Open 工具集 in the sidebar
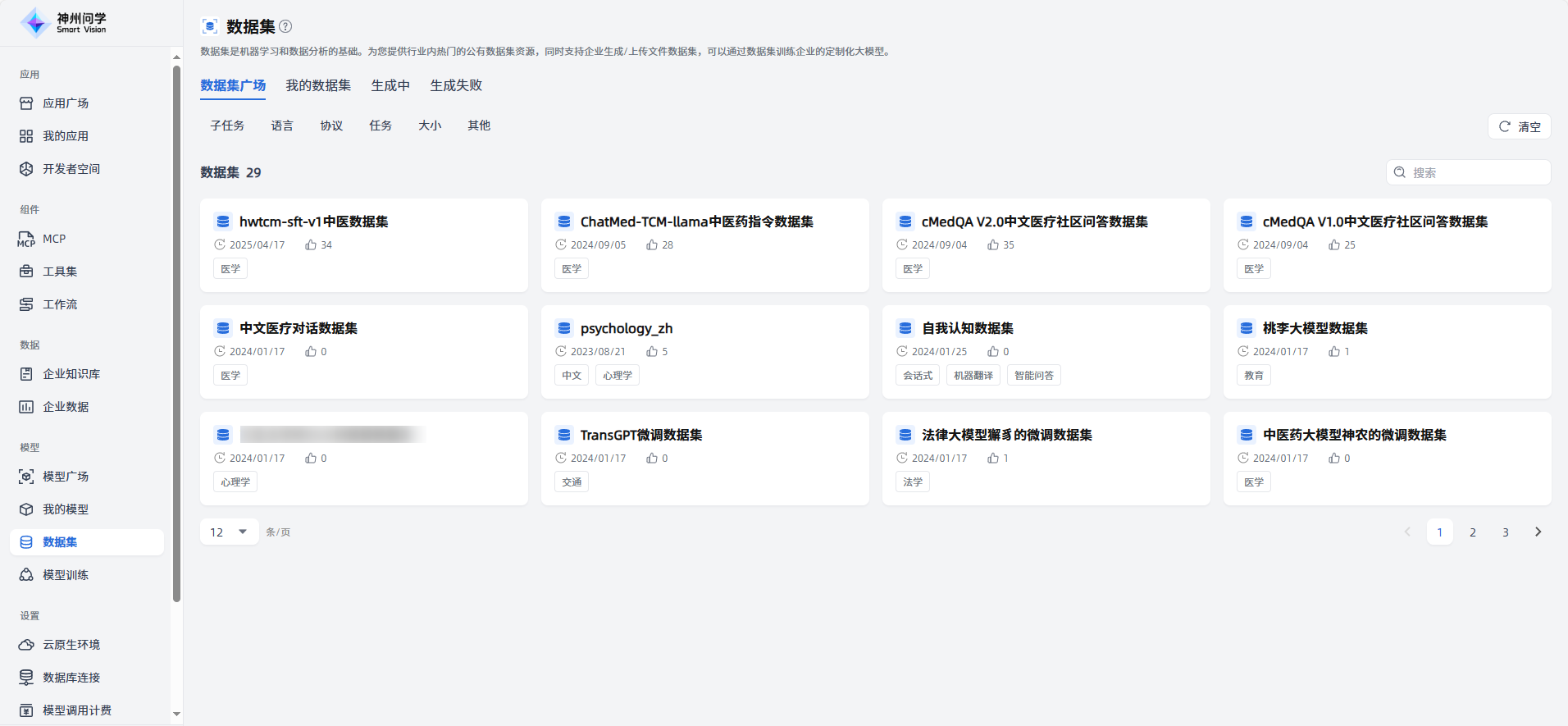 click(x=59, y=272)
